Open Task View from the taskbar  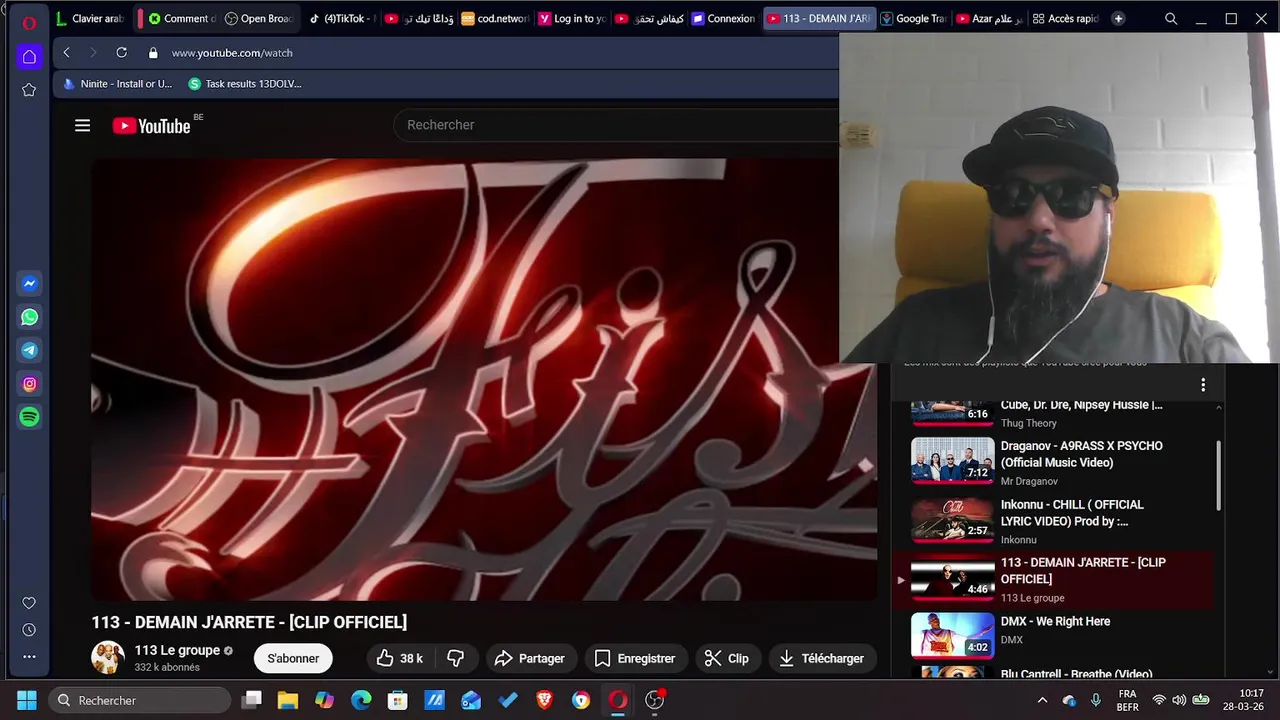(252, 700)
